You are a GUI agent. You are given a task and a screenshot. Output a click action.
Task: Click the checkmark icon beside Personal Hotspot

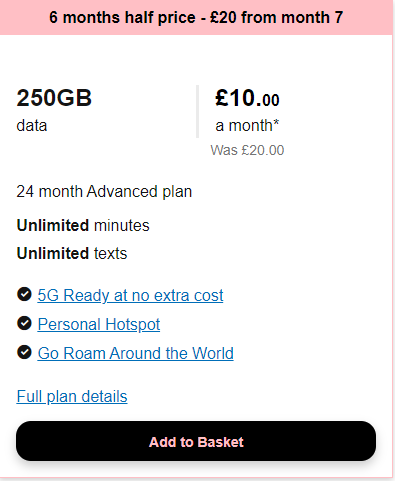tap(24, 323)
